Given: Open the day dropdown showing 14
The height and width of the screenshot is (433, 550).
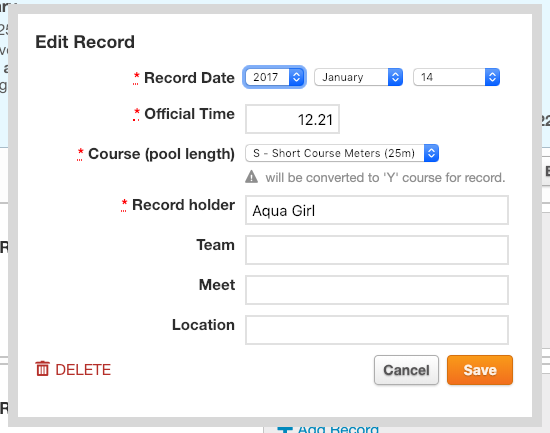Looking at the screenshot, I should (456, 77).
